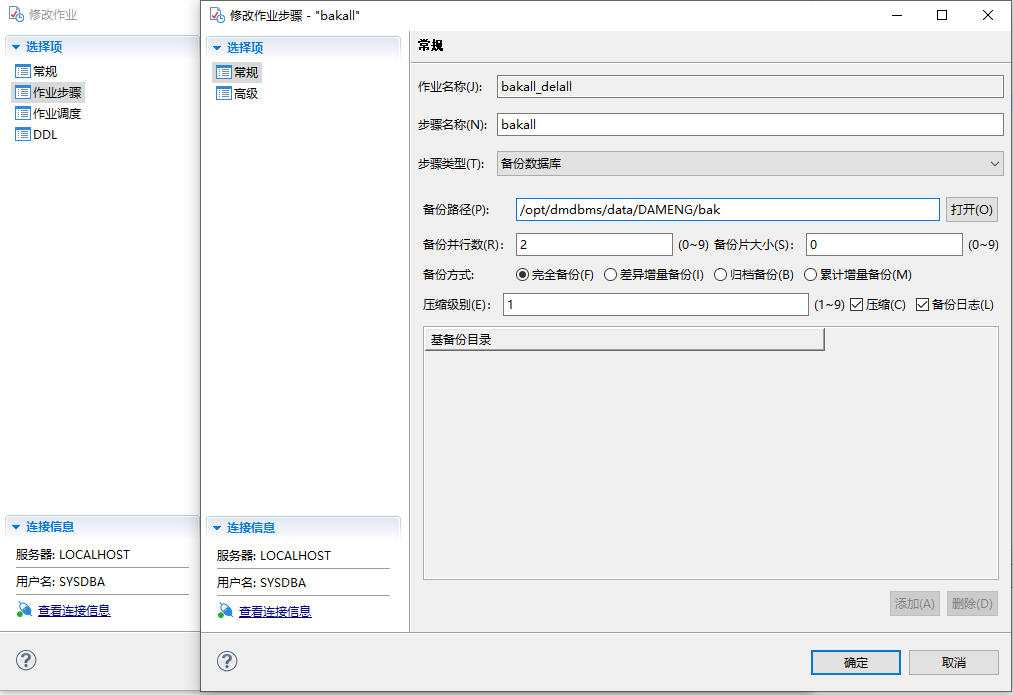The image size is (1013, 695).
Task: Open the DDL page in left panel
Action: tap(45, 134)
